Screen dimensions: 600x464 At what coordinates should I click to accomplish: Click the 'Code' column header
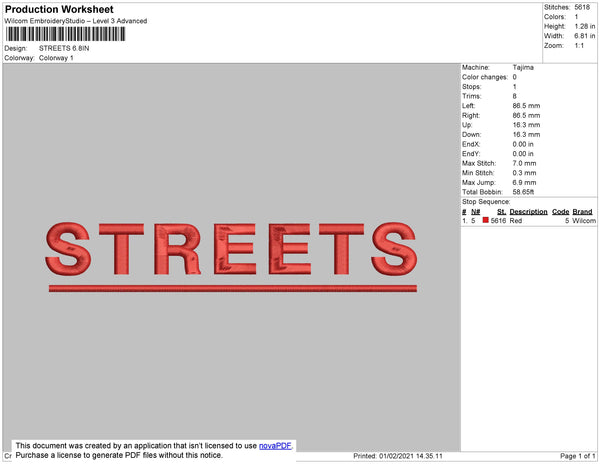(561, 212)
